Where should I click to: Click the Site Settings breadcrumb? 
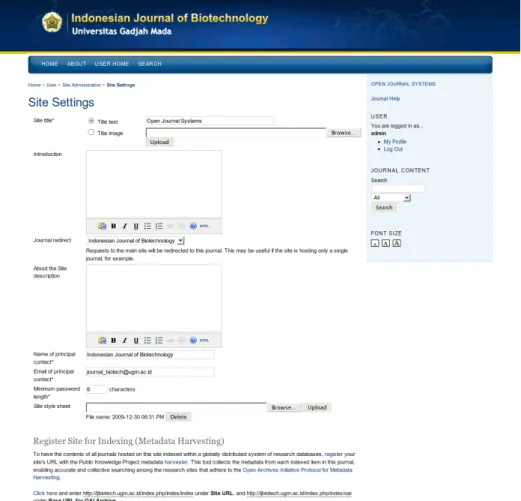tap(121, 85)
